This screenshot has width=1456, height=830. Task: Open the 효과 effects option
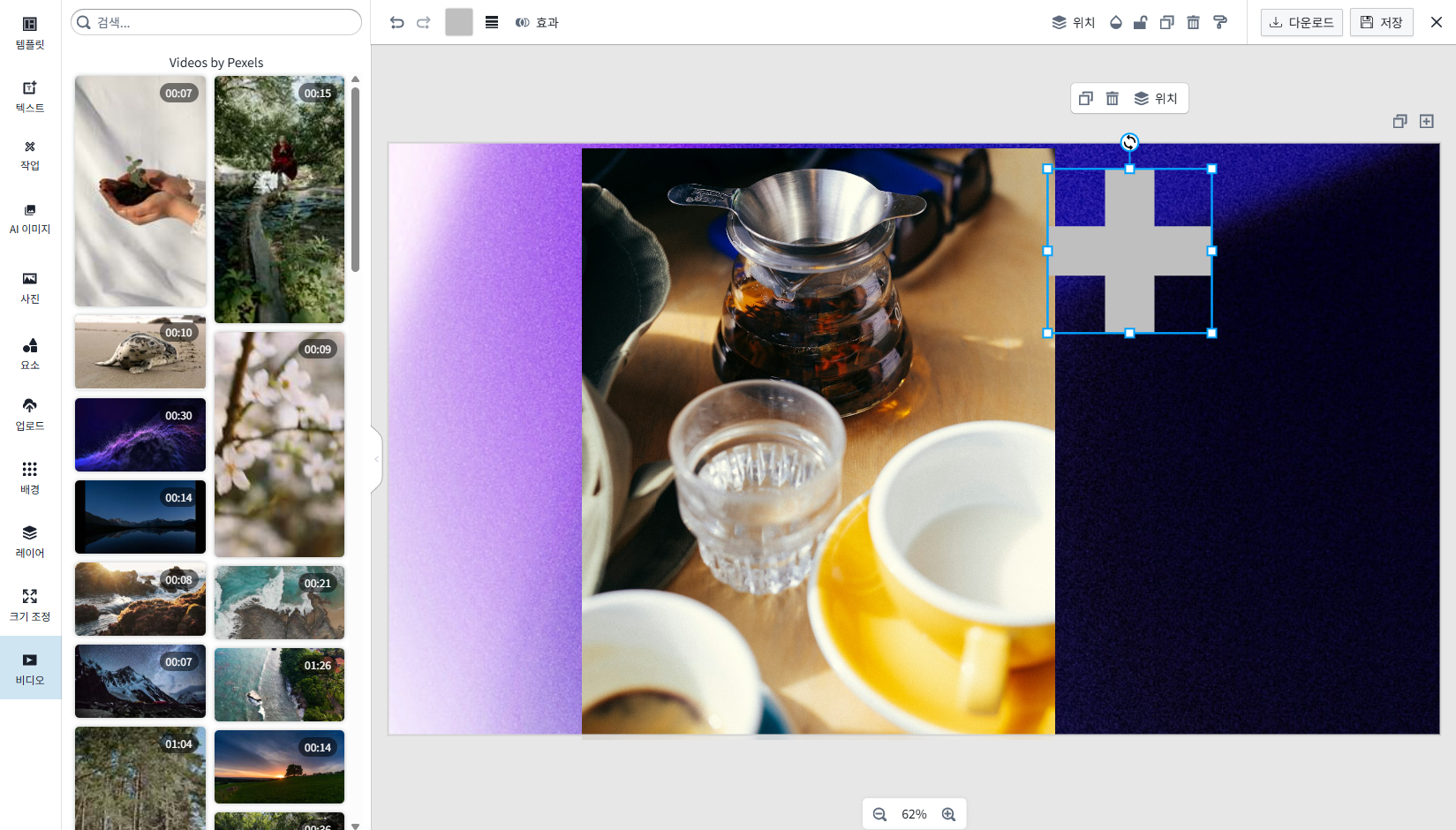pyautogui.click(x=537, y=23)
